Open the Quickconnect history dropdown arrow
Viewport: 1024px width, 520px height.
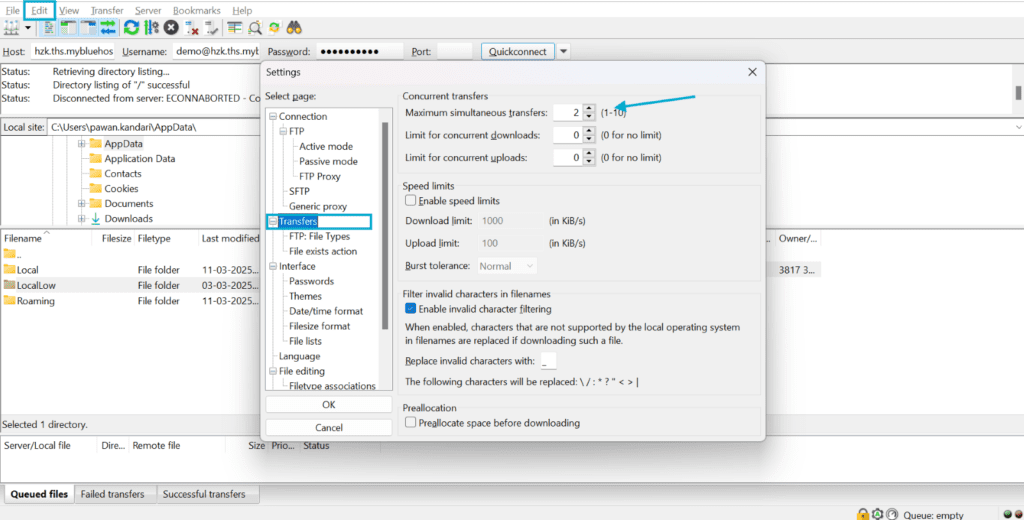(563, 52)
